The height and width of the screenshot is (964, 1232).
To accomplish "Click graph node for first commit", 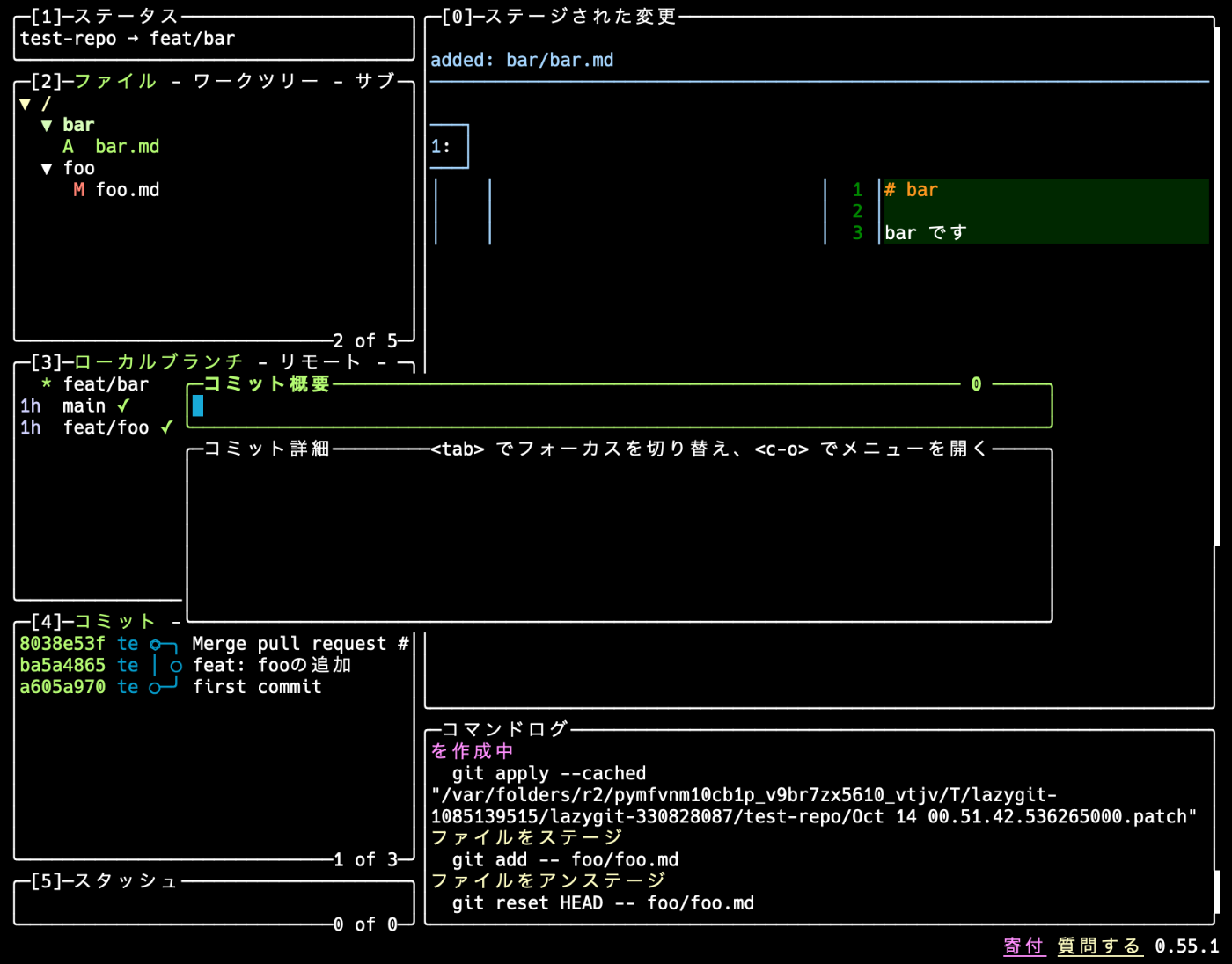I will [x=155, y=688].
